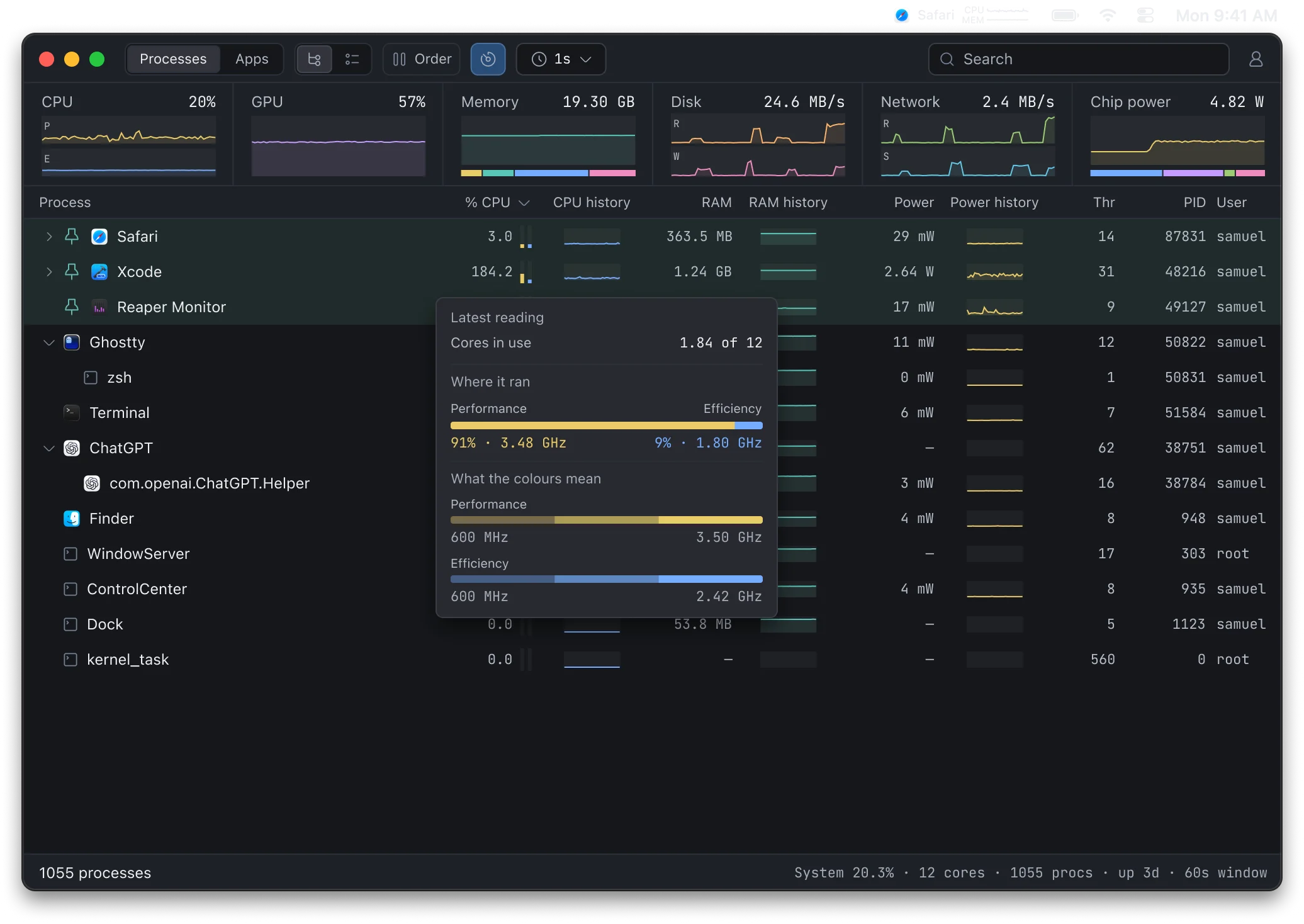Image resolution: width=1304 pixels, height=924 pixels.
Task: Click the zsh process icon
Action: point(91,378)
